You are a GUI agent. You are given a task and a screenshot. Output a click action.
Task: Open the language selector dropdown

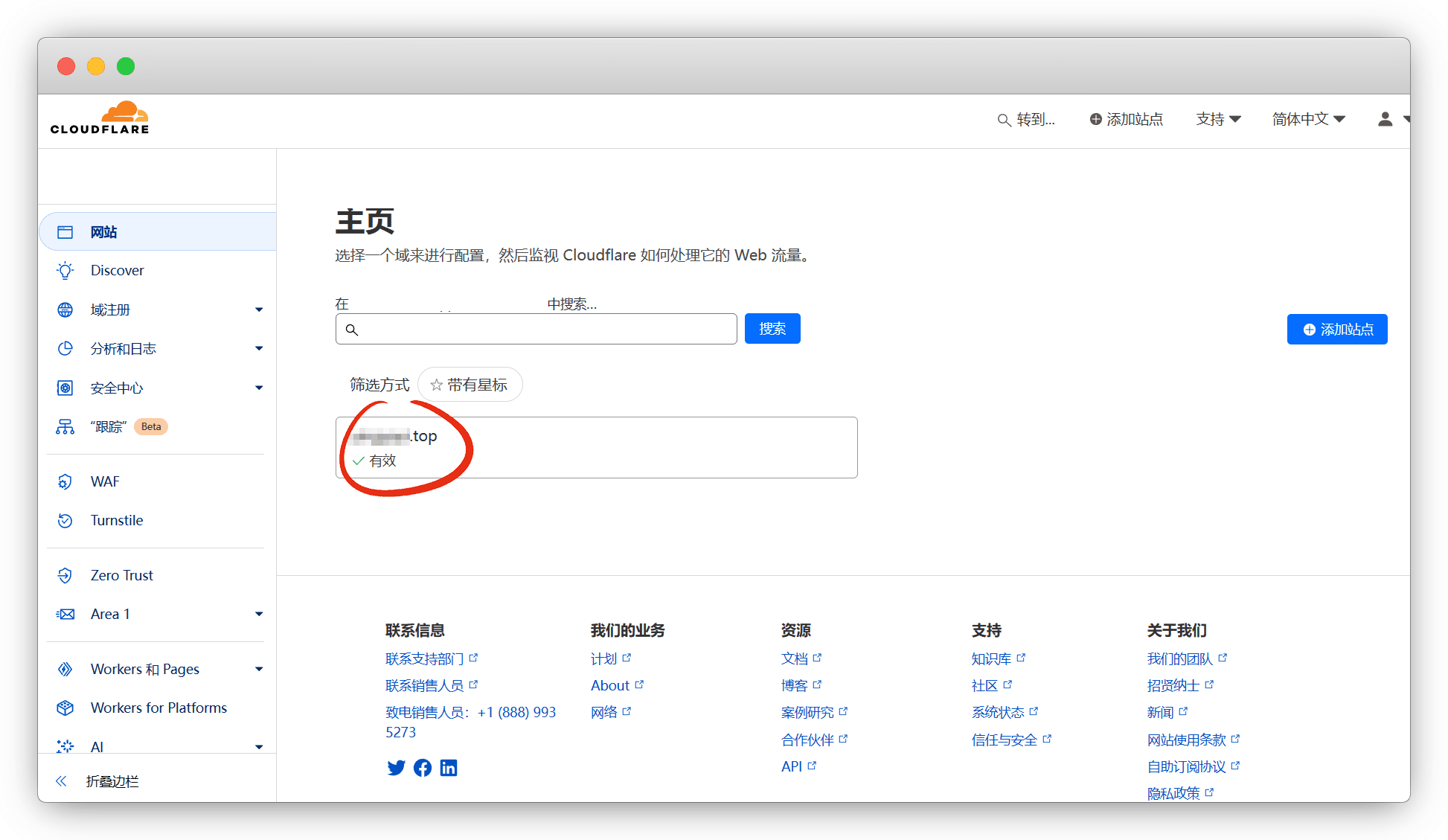point(1308,119)
